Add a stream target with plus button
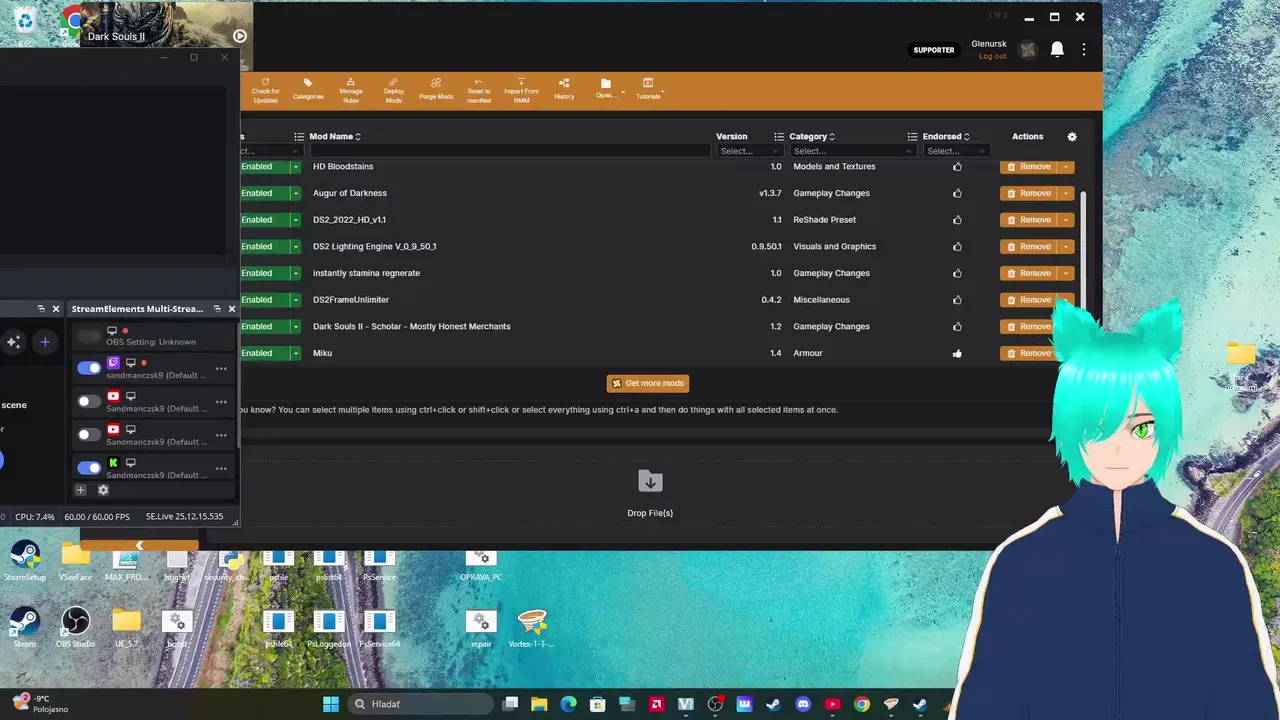Image resolution: width=1280 pixels, height=720 pixels. [x=81, y=490]
